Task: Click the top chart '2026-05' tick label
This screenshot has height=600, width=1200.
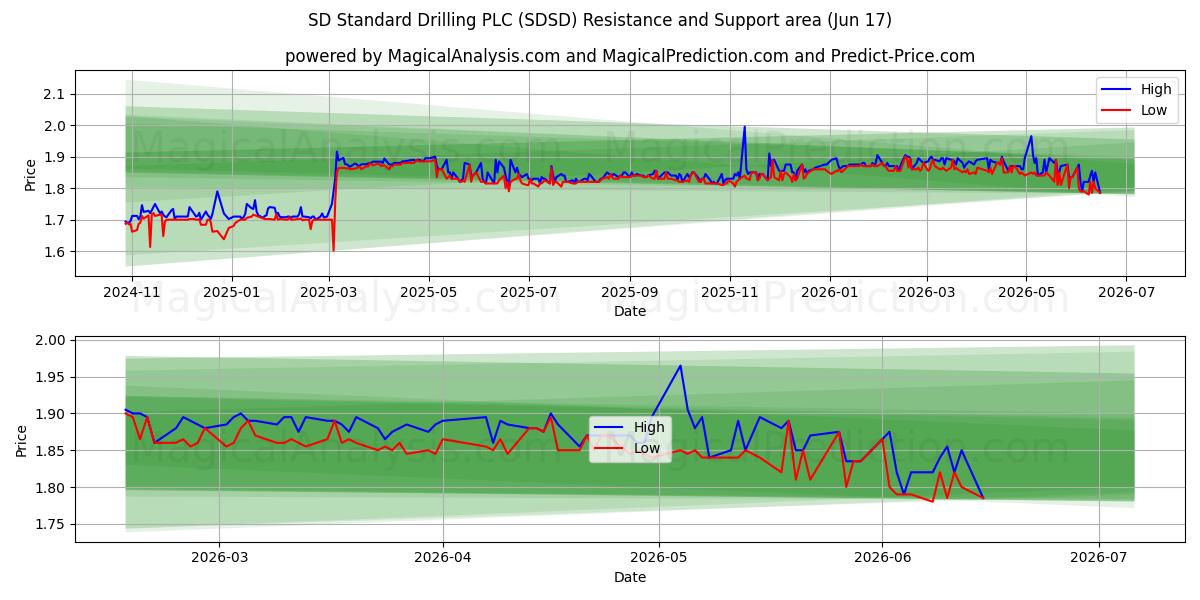Action: 1026,293
